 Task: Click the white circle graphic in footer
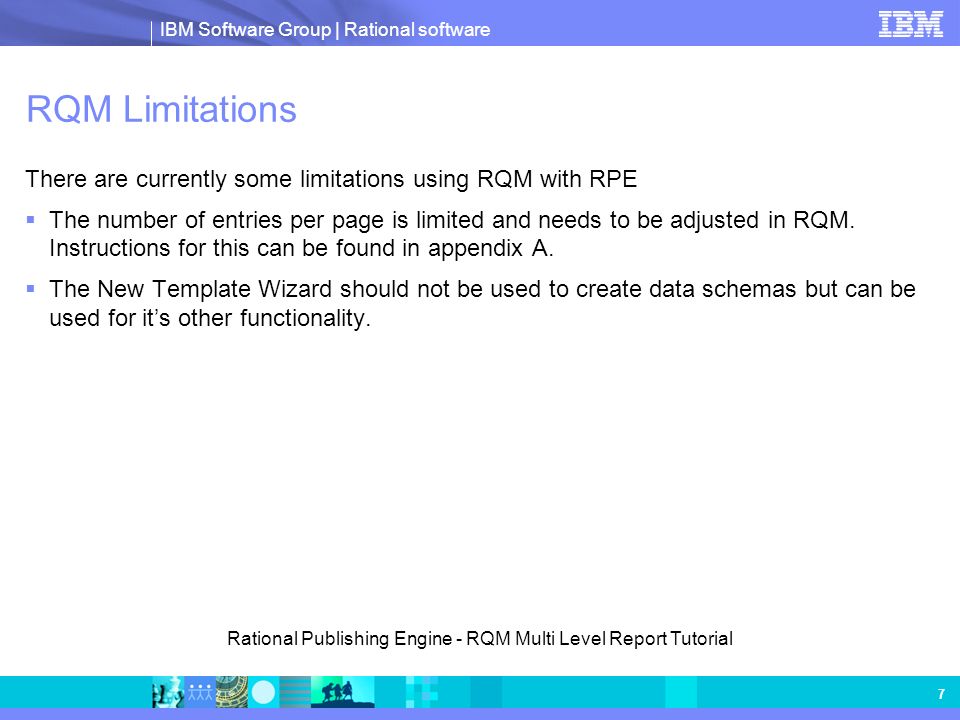point(264,692)
